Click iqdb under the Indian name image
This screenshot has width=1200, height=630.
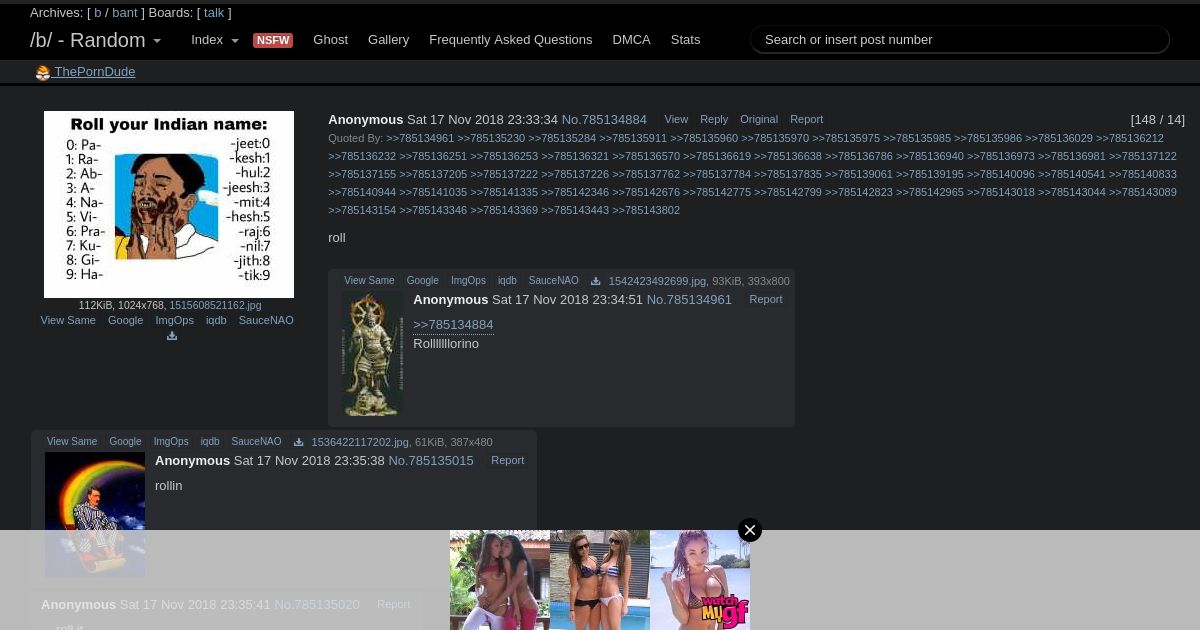pyautogui.click(x=216, y=321)
